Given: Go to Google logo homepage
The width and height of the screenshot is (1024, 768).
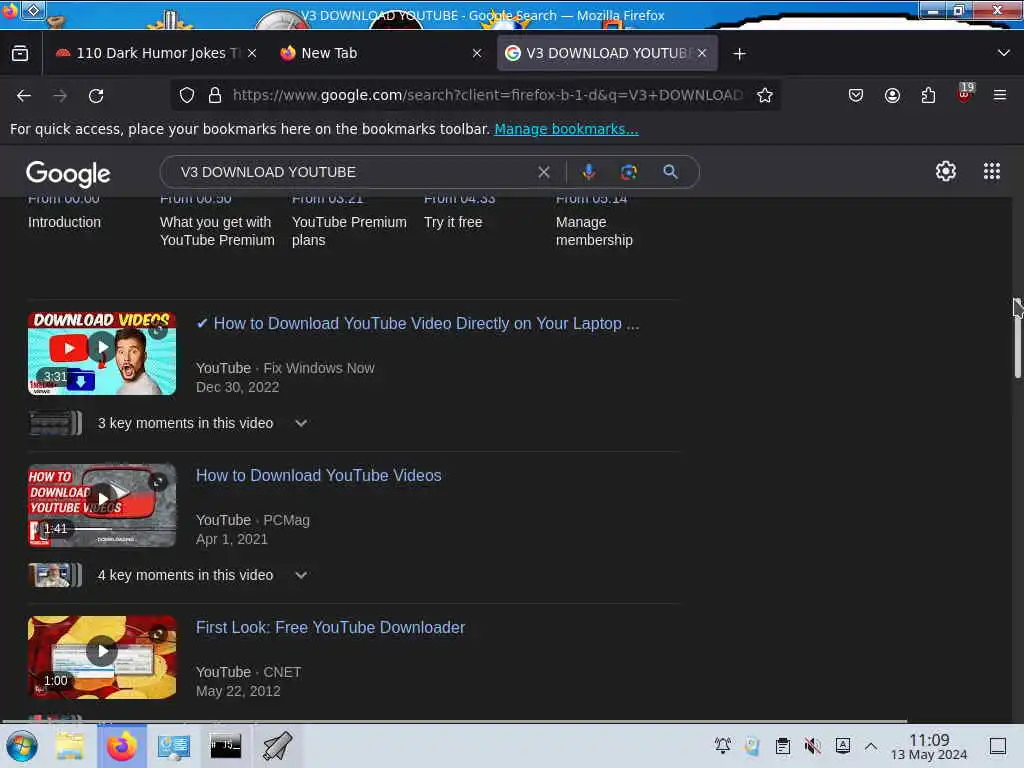Looking at the screenshot, I should click(68, 173).
